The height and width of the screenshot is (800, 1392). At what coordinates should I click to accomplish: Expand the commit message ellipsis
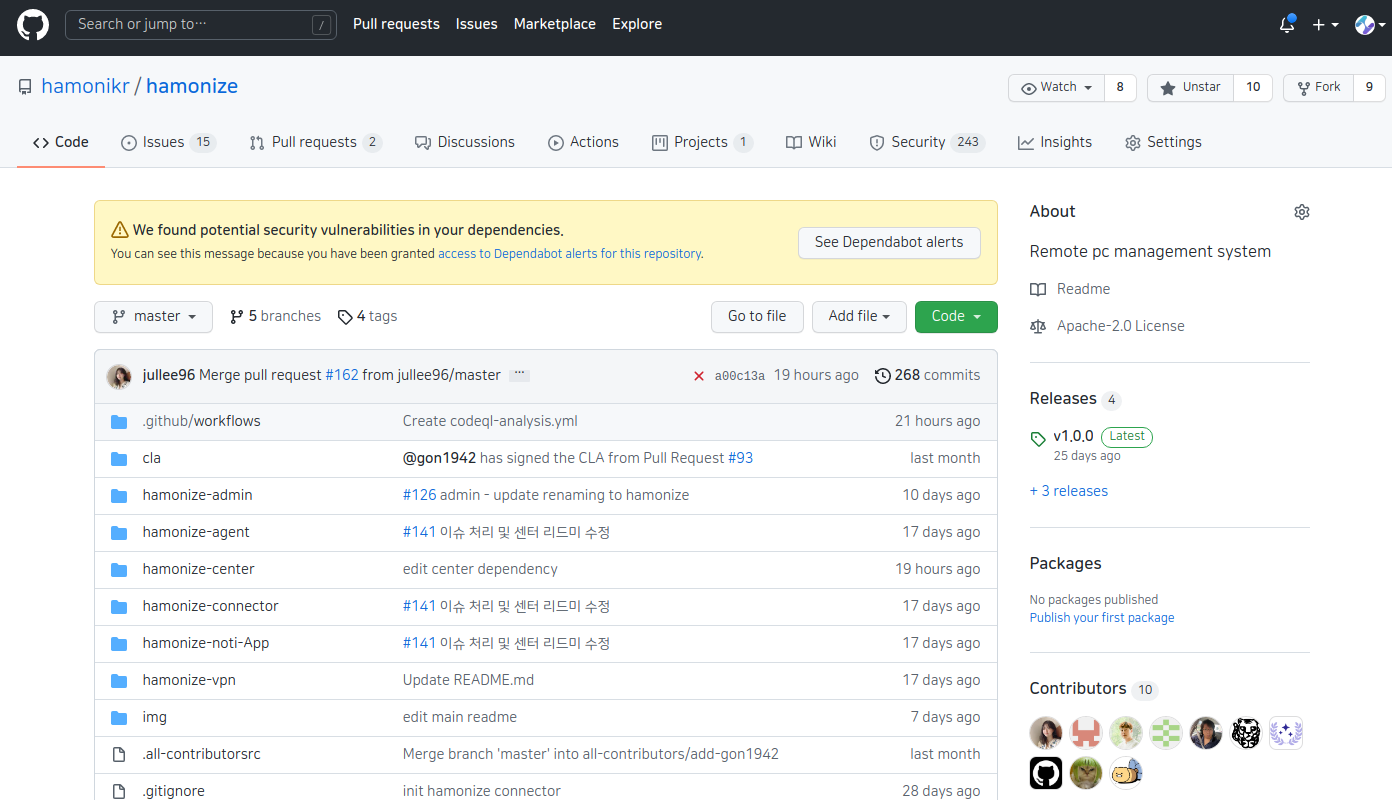(x=519, y=376)
